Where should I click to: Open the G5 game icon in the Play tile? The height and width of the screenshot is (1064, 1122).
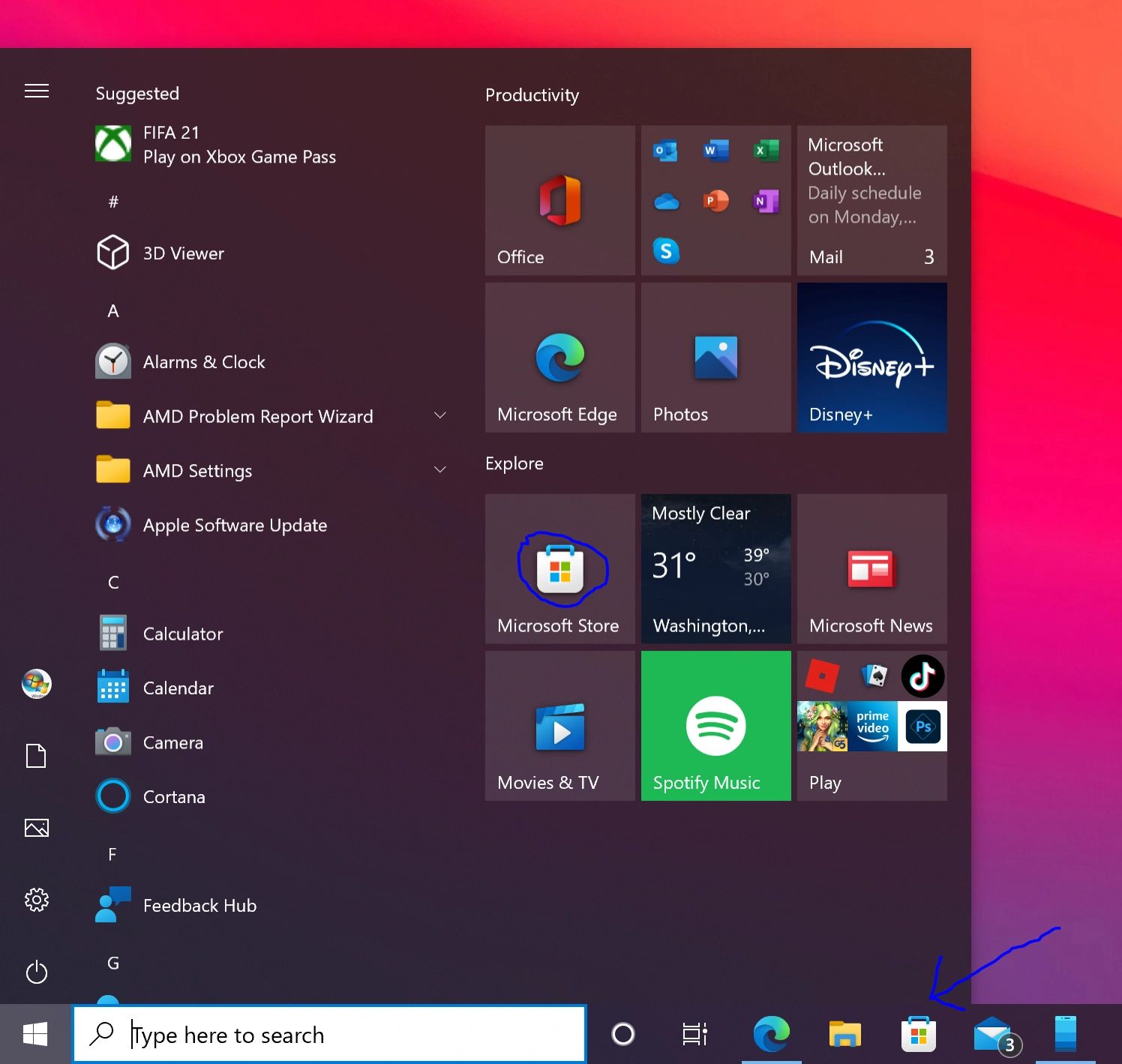click(823, 727)
